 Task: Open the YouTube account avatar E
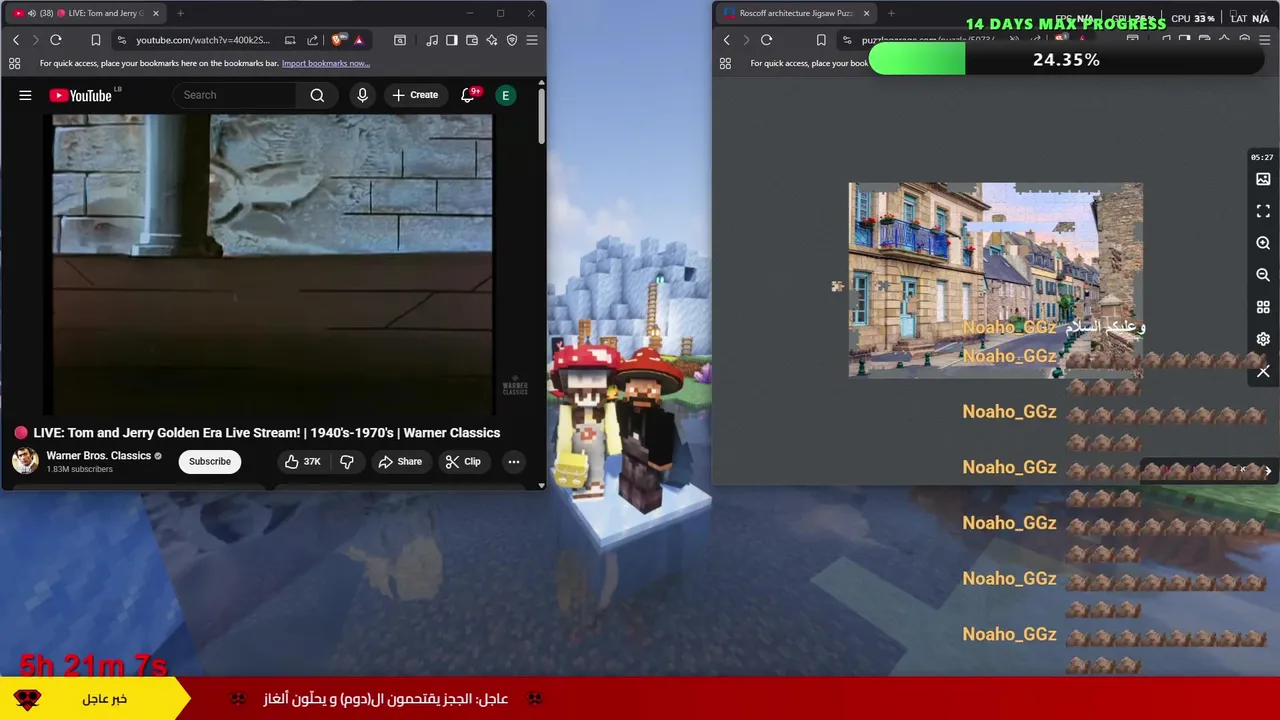(x=505, y=95)
